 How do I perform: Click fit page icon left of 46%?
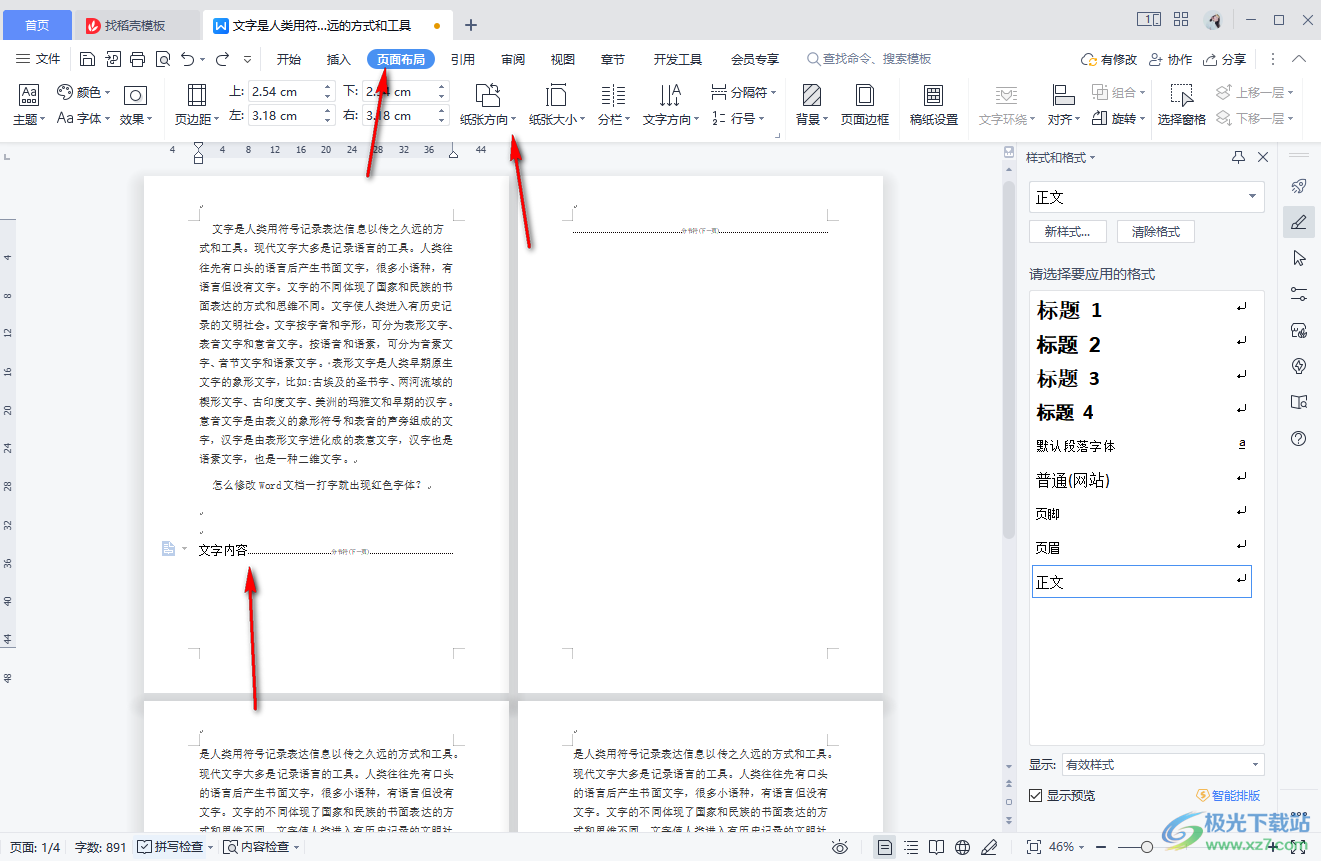point(1034,847)
